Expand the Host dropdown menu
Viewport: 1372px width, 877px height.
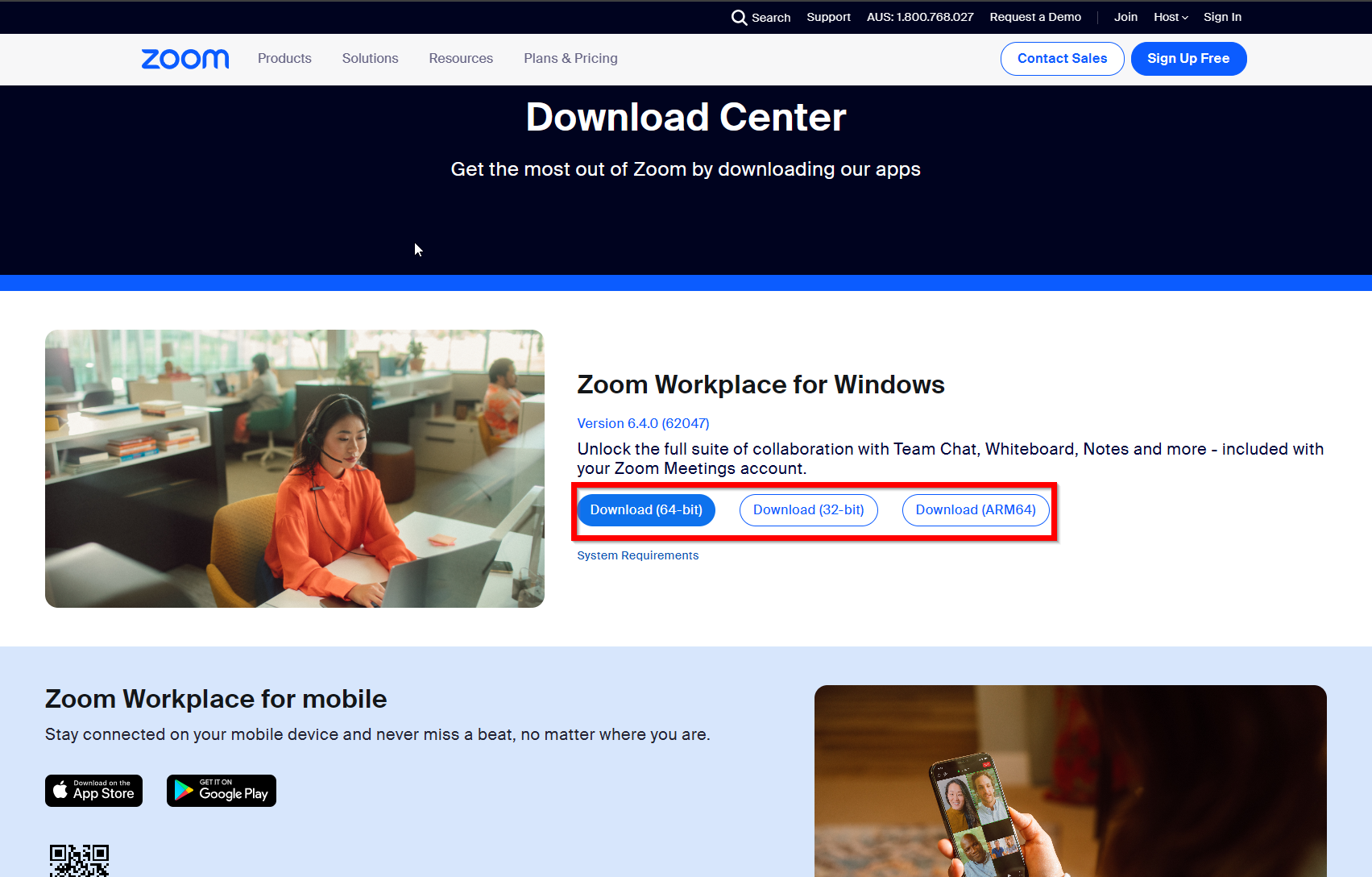point(1171,17)
